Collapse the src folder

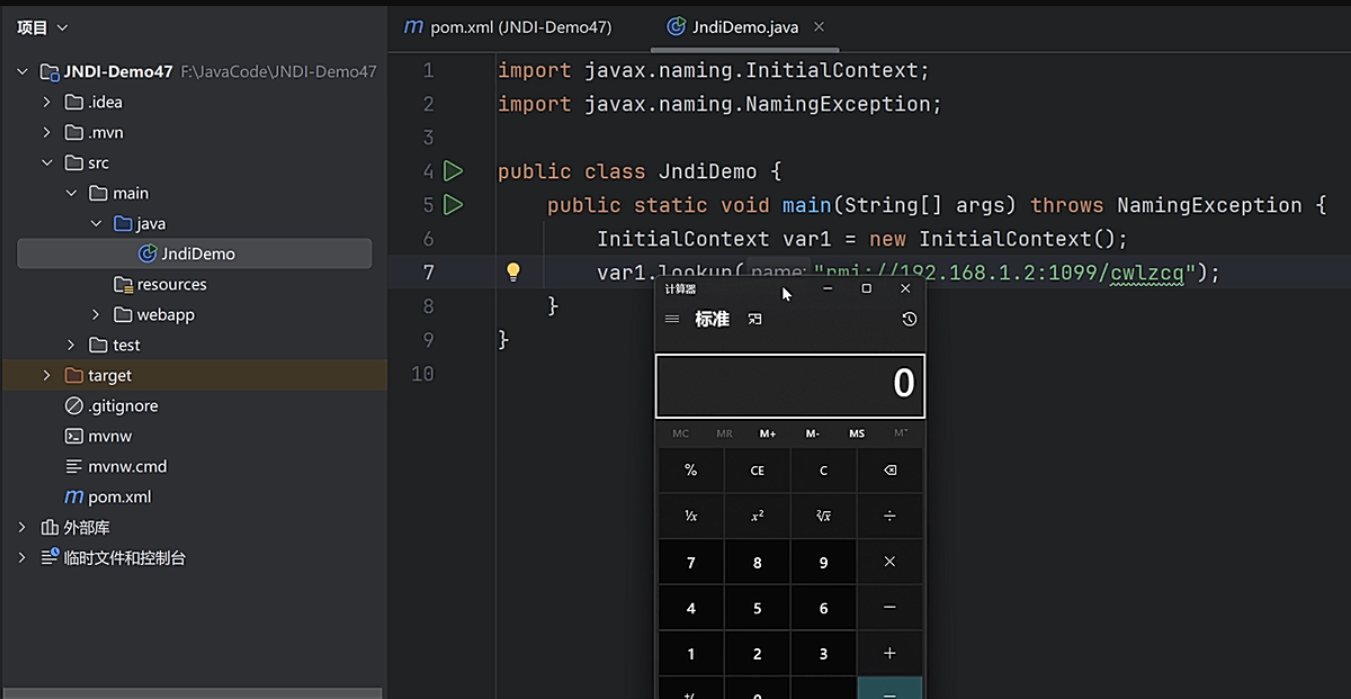coord(46,163)
